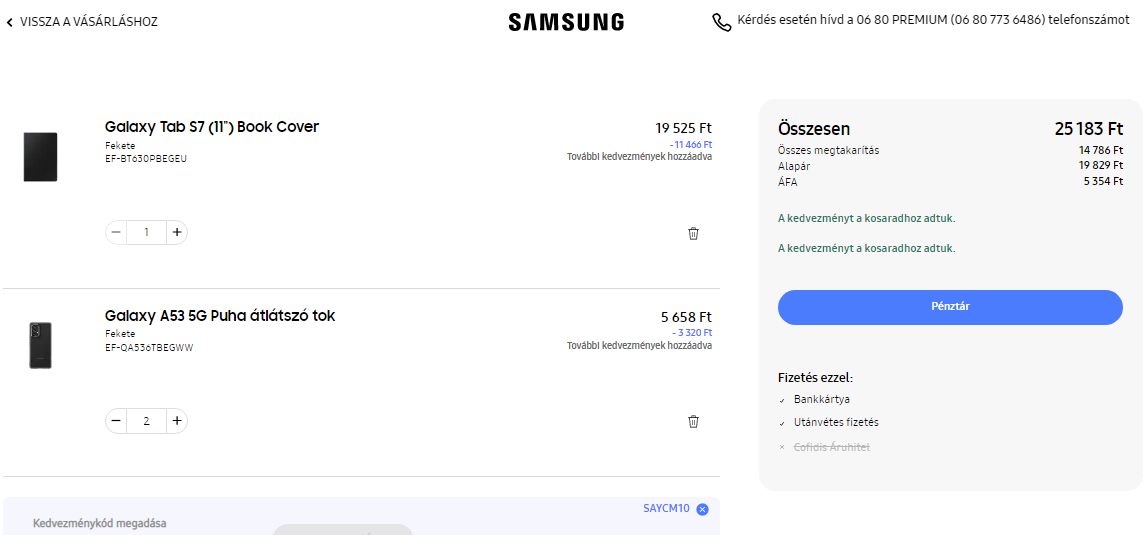Screen dimensions: 1143x535
Task: Click the premium phone number text
Action: [933, 20]
